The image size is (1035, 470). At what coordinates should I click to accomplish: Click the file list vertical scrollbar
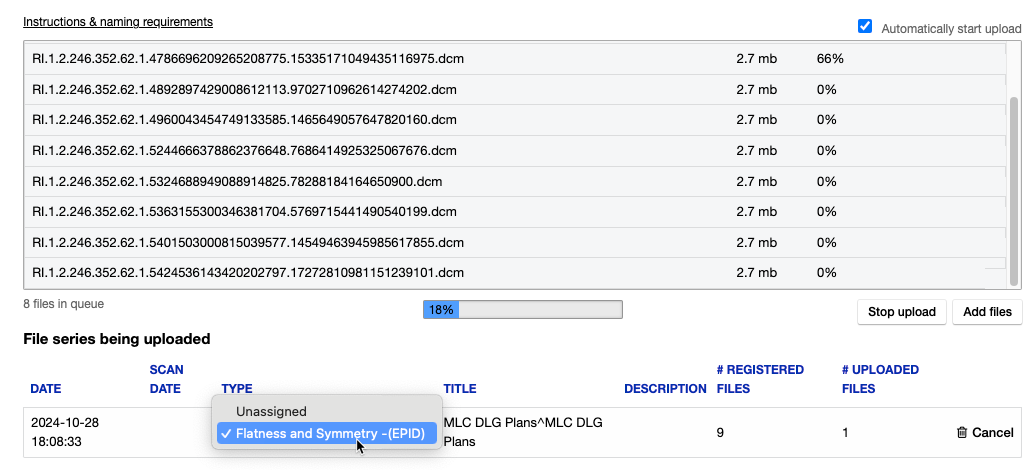pyautogui.click(x=1014, y=180)
